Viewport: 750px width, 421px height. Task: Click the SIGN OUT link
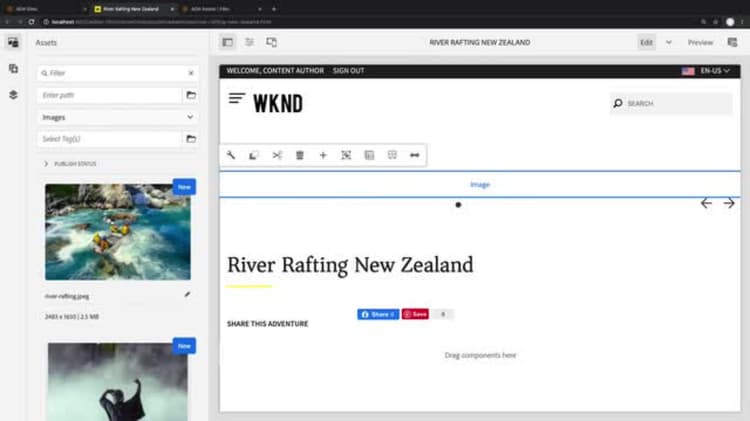point(348,70)
